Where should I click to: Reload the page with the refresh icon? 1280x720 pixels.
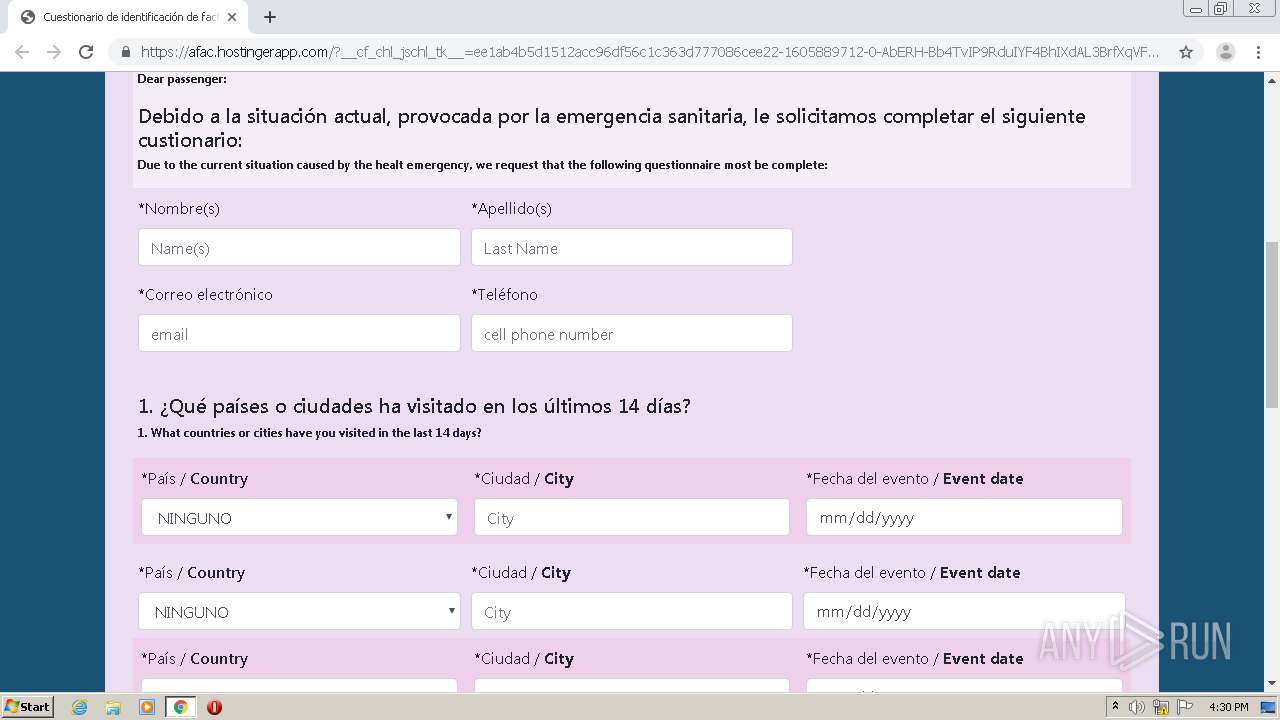86,52
